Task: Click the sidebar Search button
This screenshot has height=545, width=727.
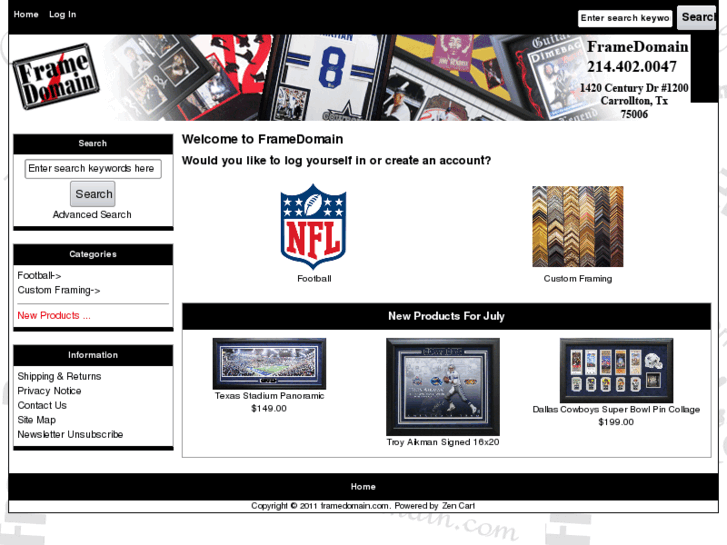Action: (93, 194)
